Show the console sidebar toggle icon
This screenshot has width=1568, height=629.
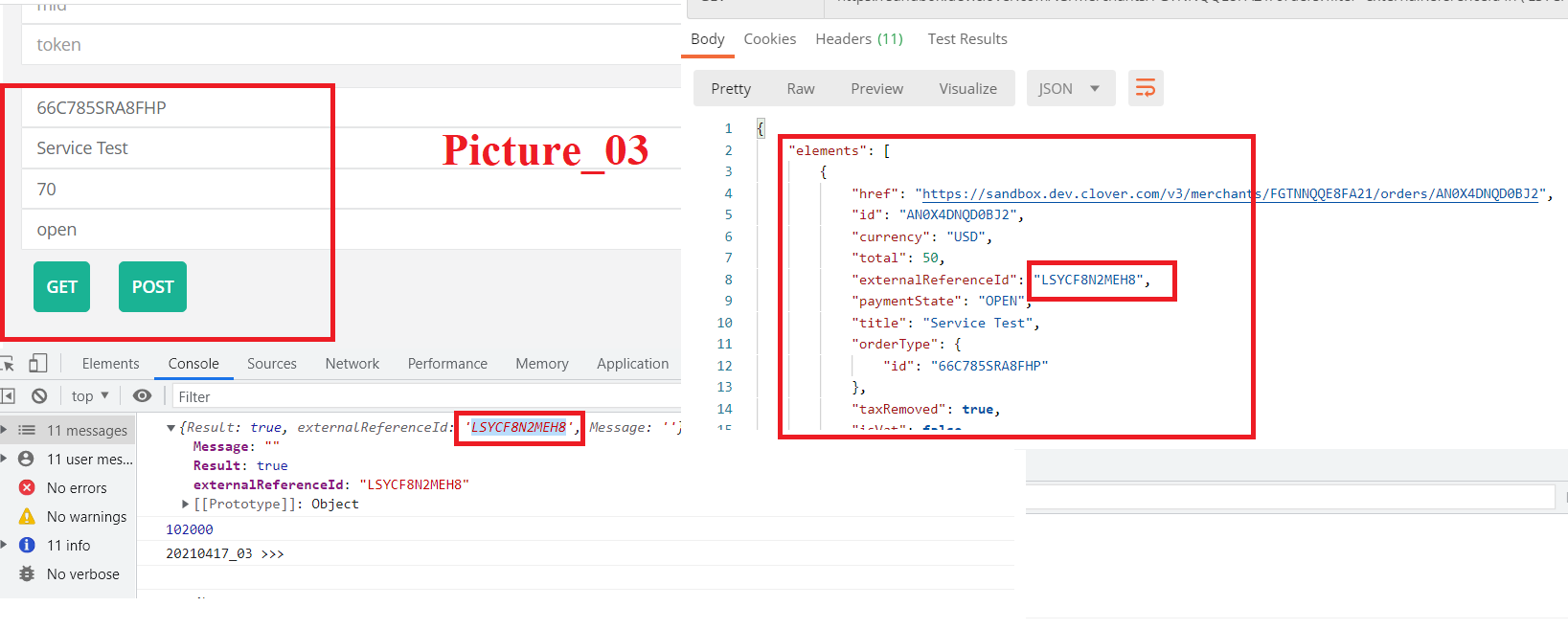click(8, 395)
